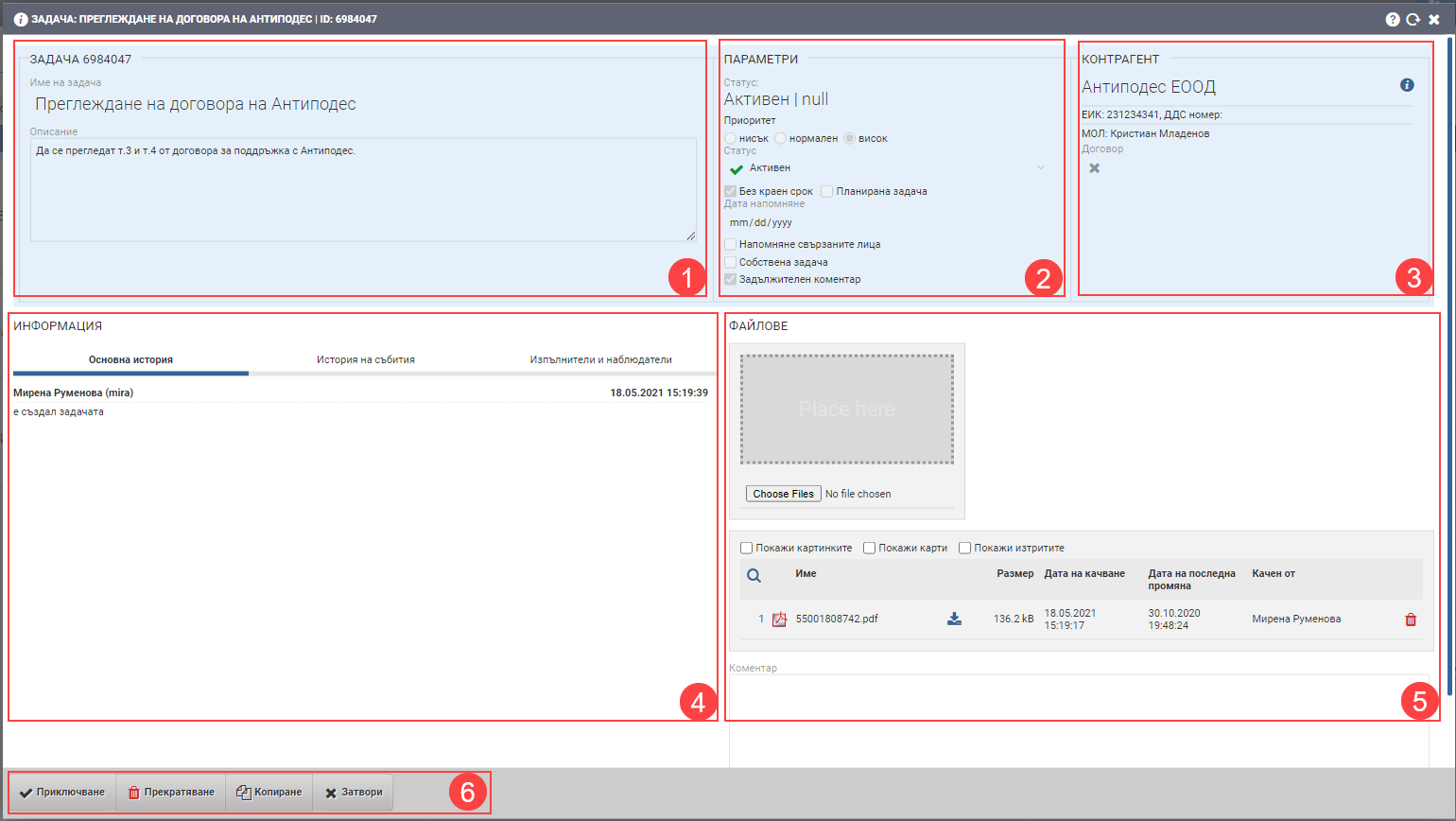Download the 55001808742.pdf file
1456x821 pixels.
point(955,619)
